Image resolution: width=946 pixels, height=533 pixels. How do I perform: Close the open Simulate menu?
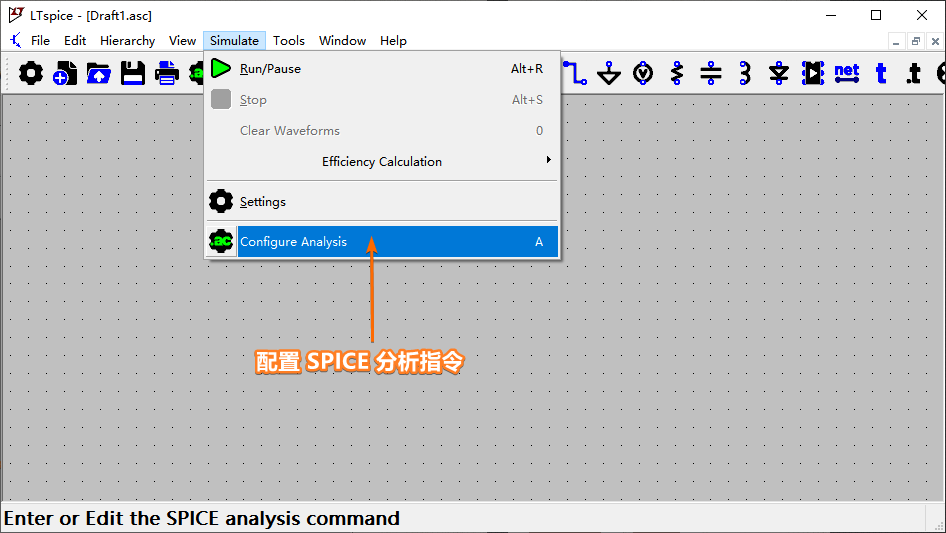[x=234, y=40]
